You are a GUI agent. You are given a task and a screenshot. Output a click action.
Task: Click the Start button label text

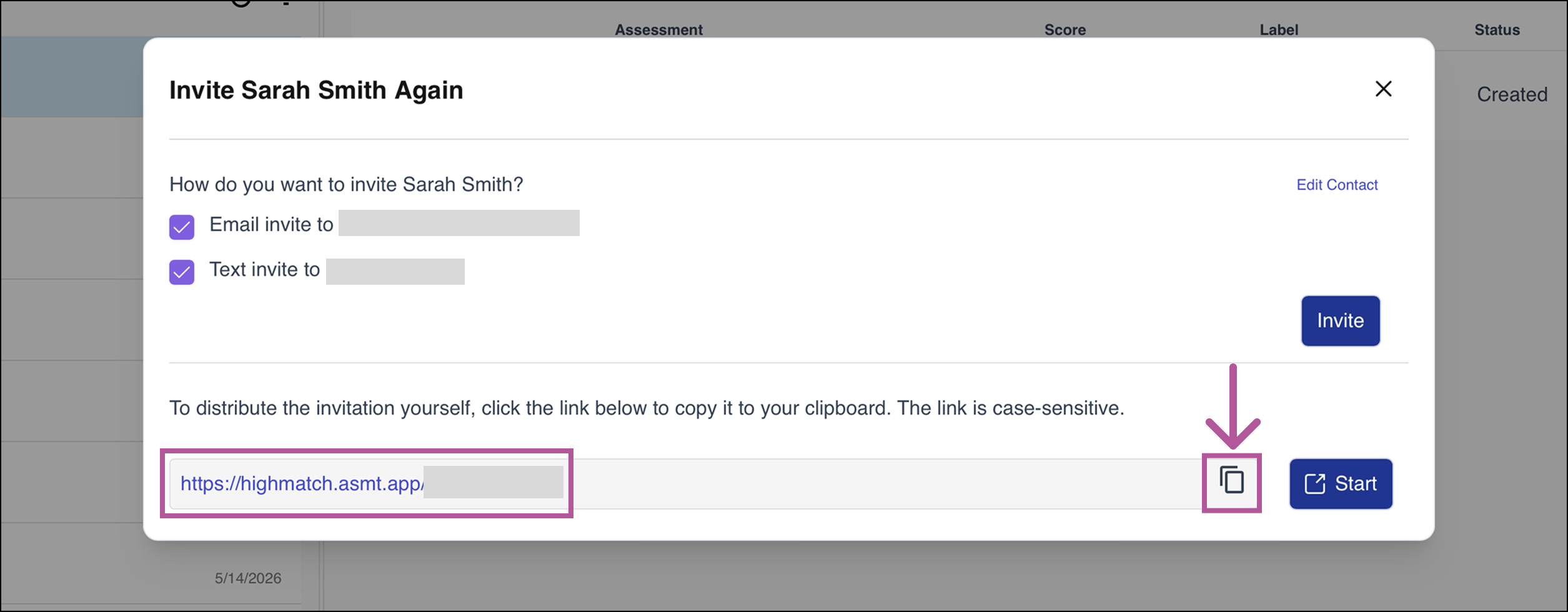pos(1356,484)
